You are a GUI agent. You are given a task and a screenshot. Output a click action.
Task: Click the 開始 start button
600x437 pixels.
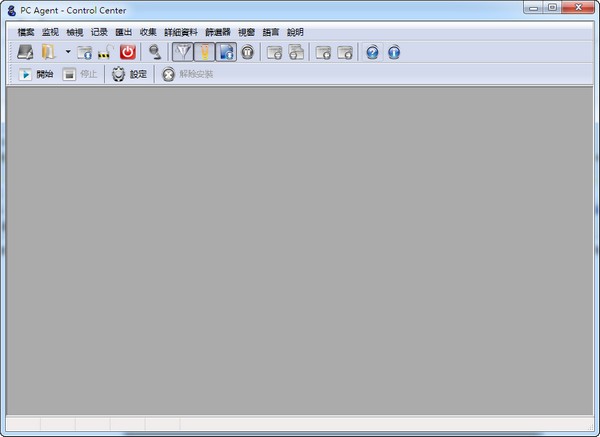[36, 74]
